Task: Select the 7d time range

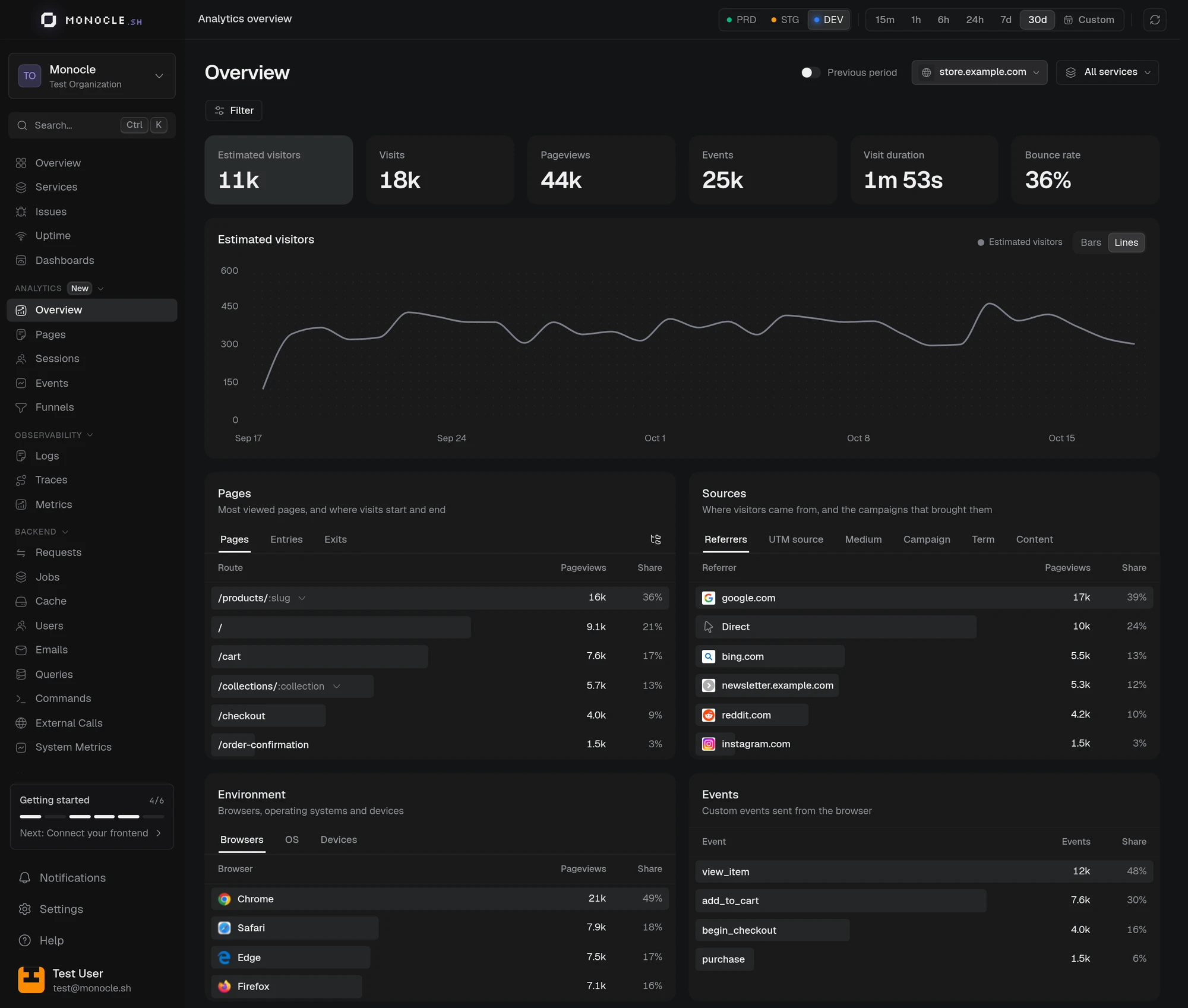Action: tap(1006, 20)
